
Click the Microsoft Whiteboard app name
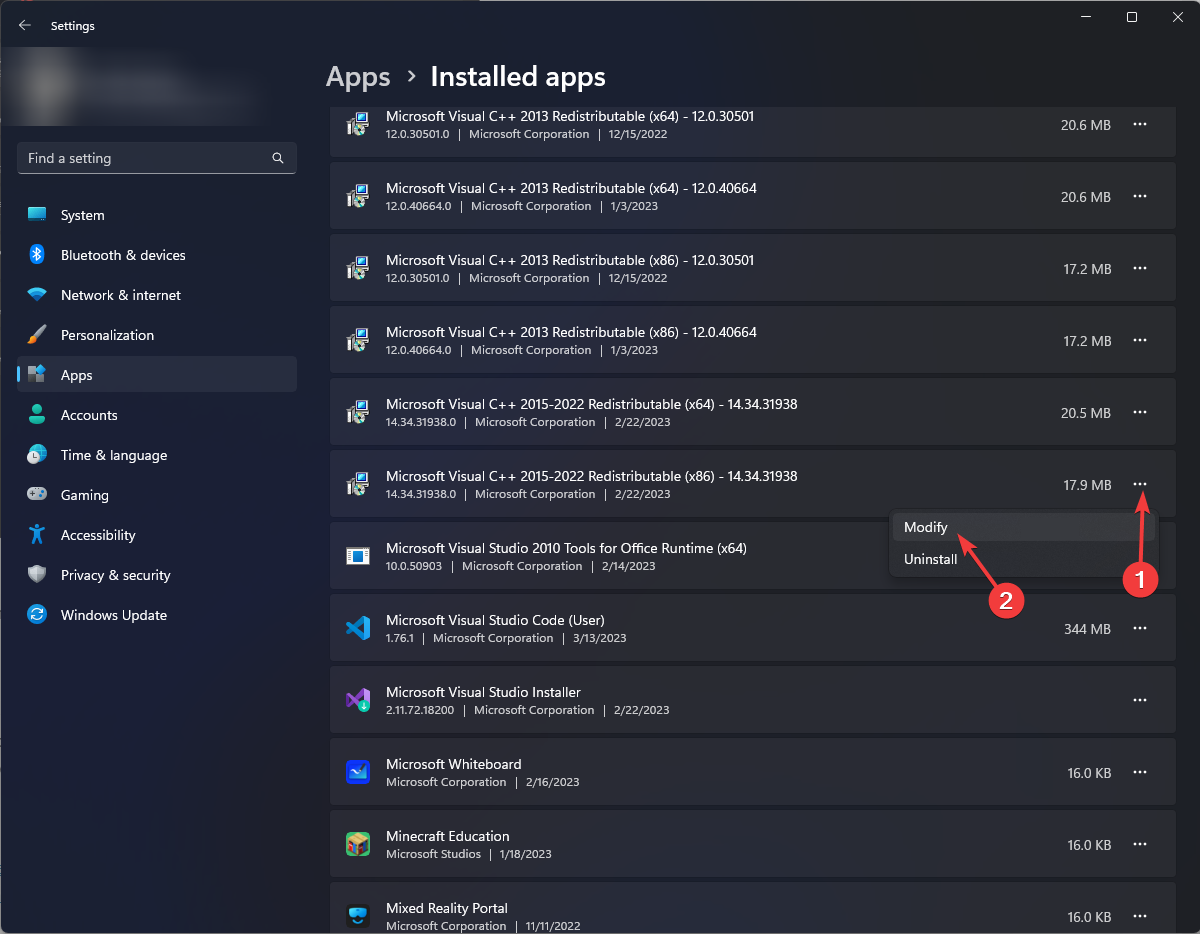click(x=454, y=764)
